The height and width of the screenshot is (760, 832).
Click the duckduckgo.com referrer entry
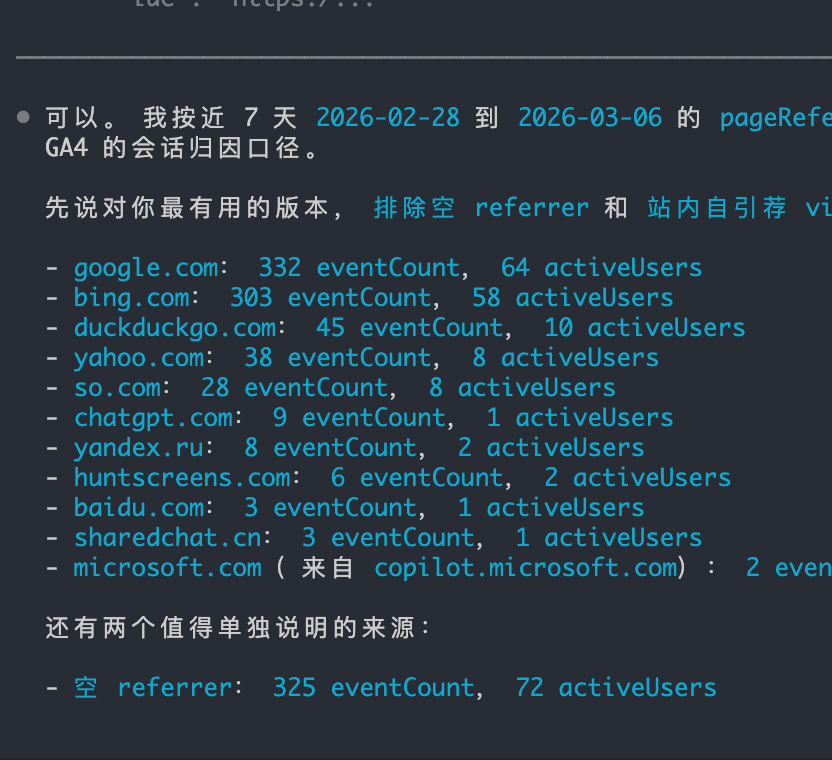tap(175, 328)
